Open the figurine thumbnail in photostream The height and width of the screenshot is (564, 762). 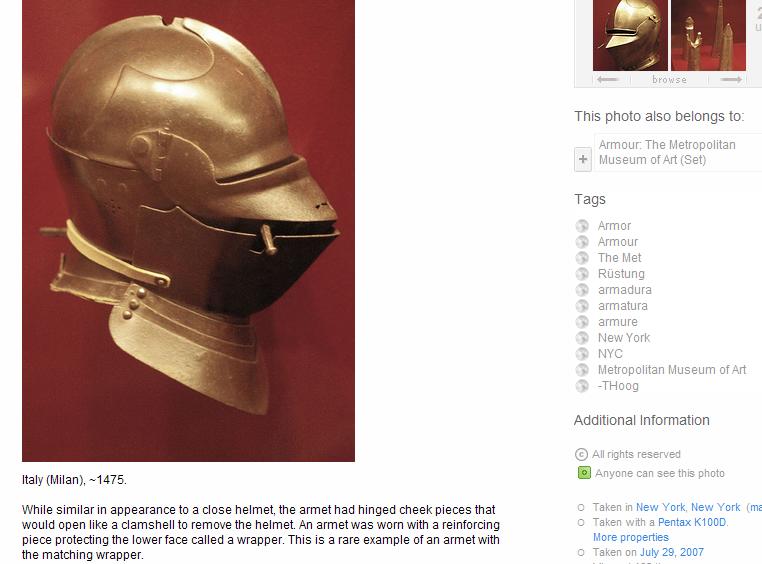coord(708,35)
